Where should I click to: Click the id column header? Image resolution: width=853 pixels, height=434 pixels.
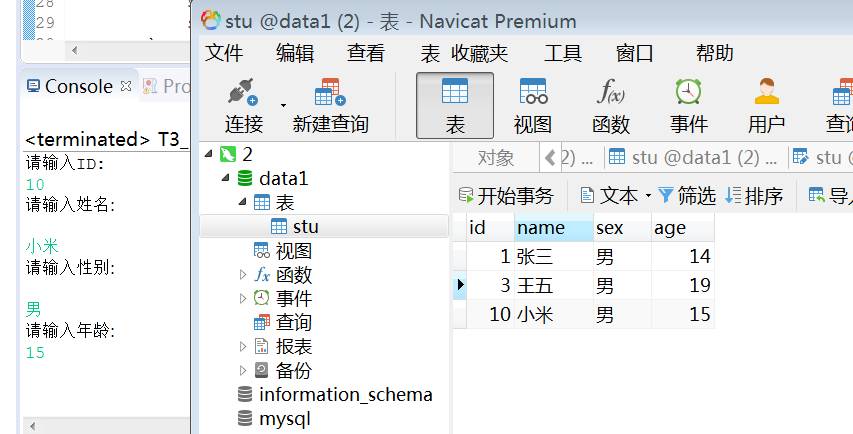click(490, 228)
